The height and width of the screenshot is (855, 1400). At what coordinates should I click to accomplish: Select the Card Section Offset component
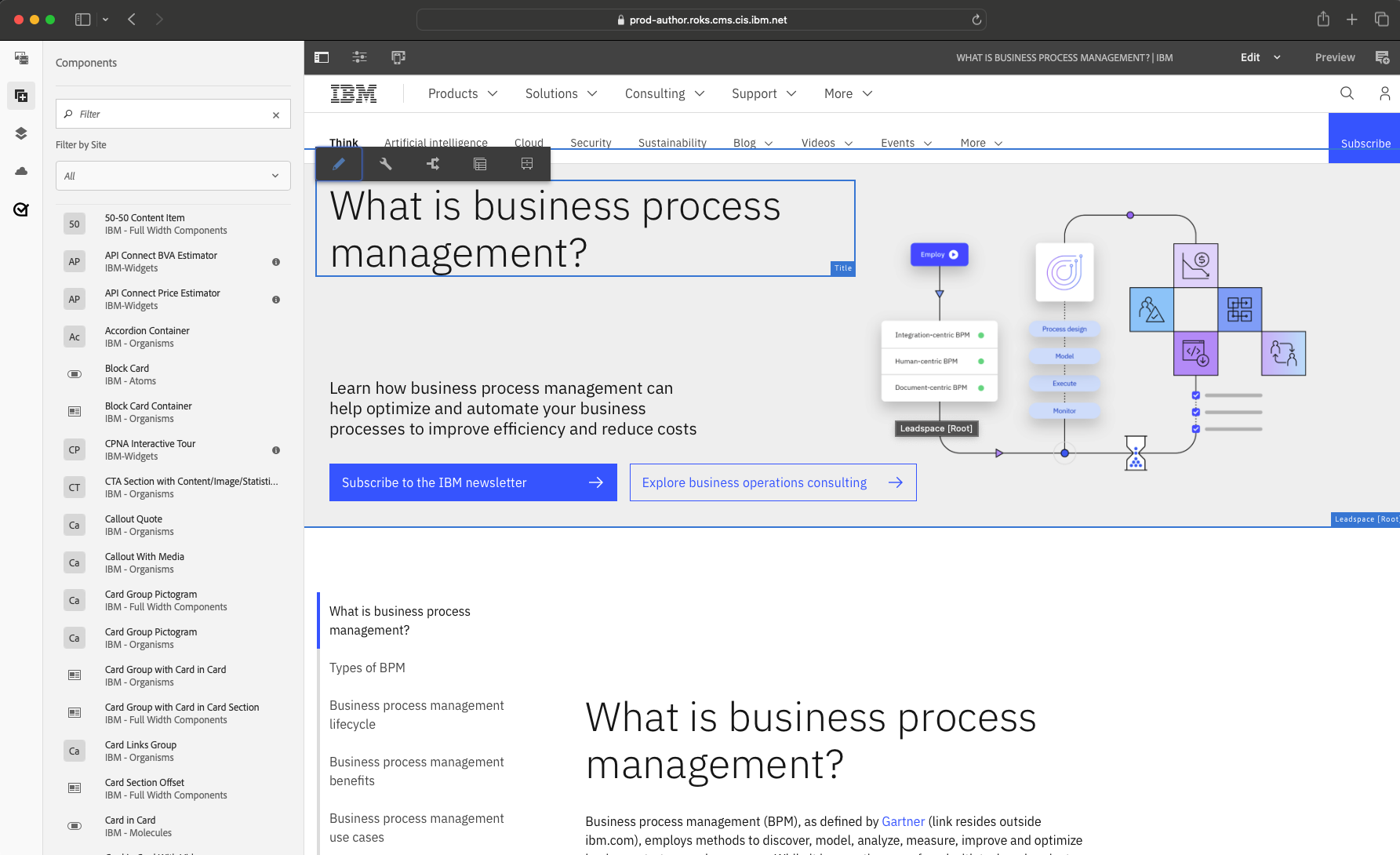pos(173,789)
